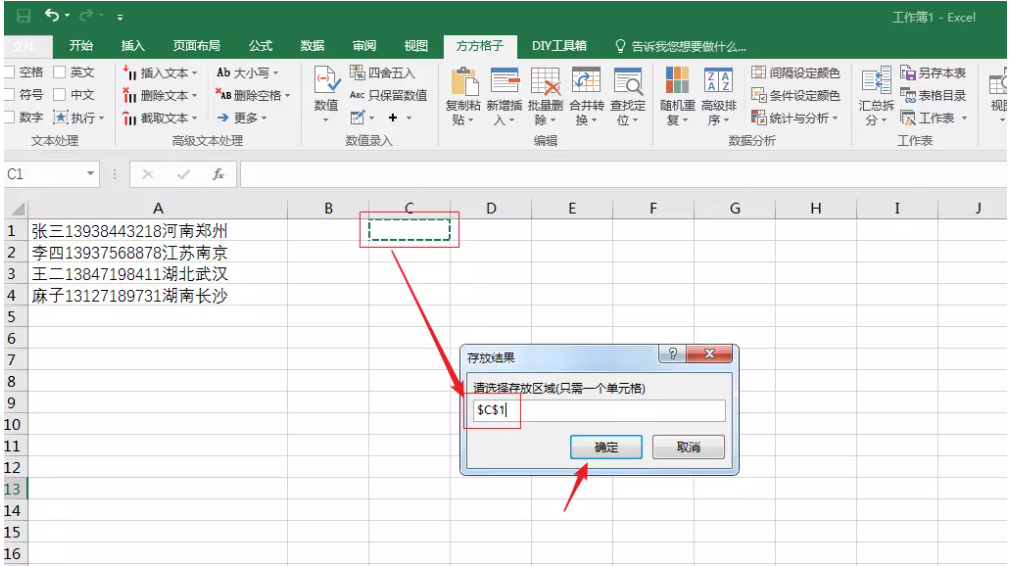Select column A header

[158, 208]
